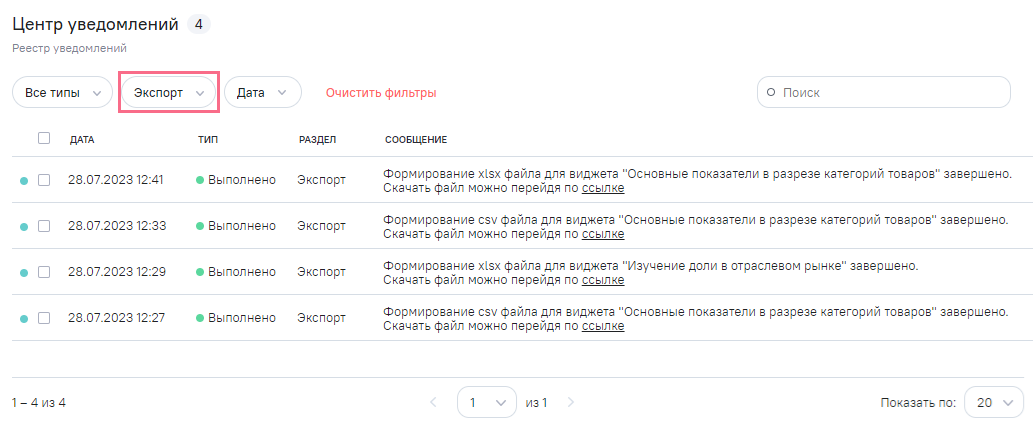This screenshot has width=1033, height=429.
Task: Go to previous page arrow
Action: point(433,403)
